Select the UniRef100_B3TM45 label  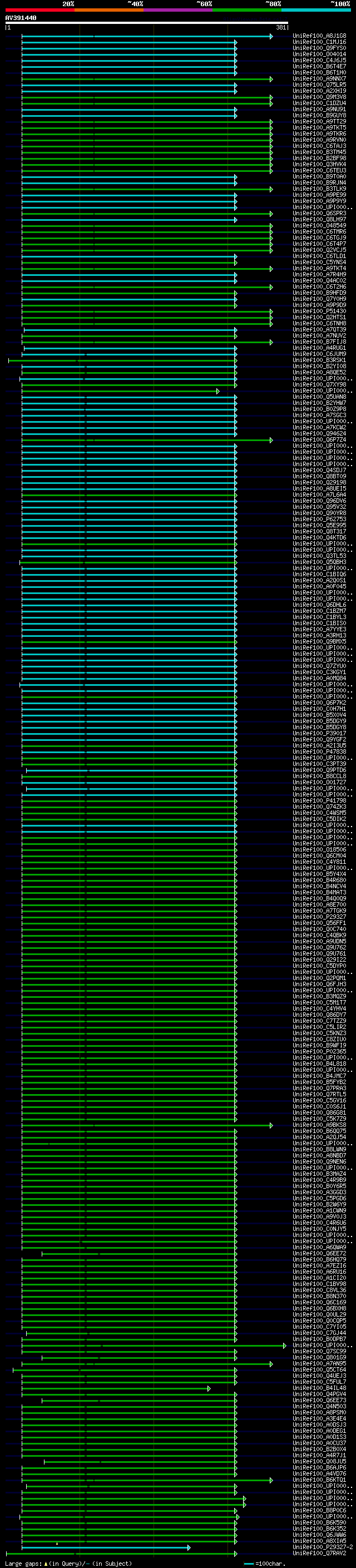[319, 152]
